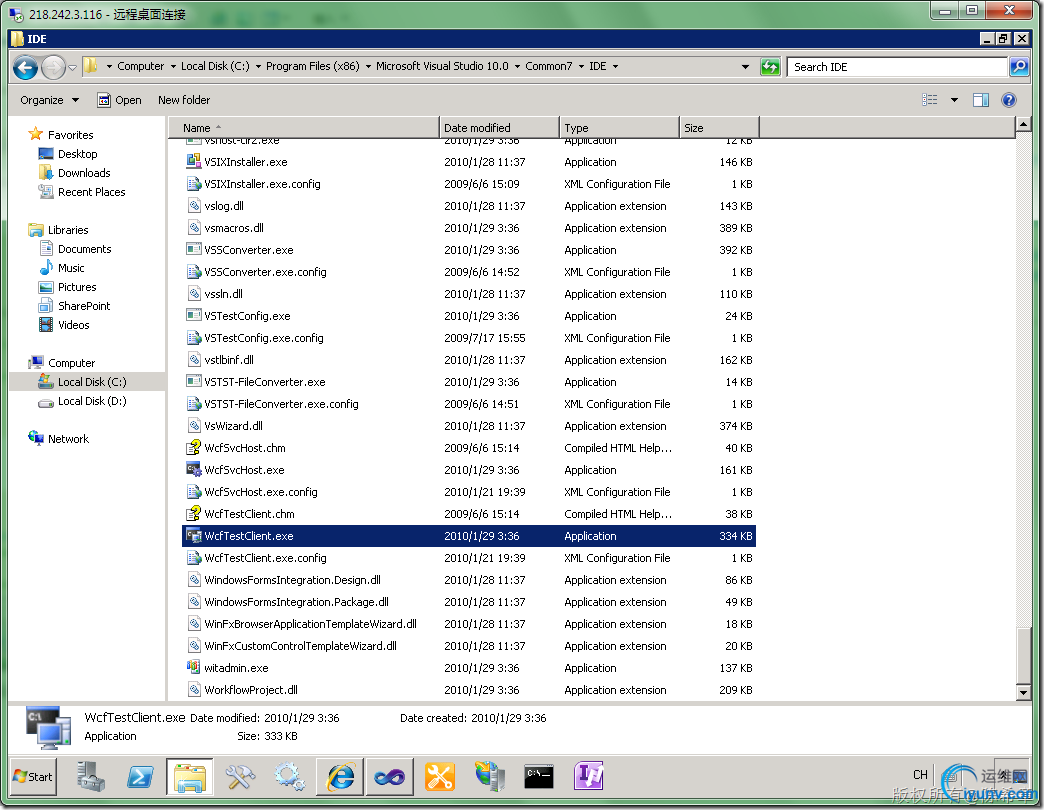Open the Documents library

(x=85, y=249)
